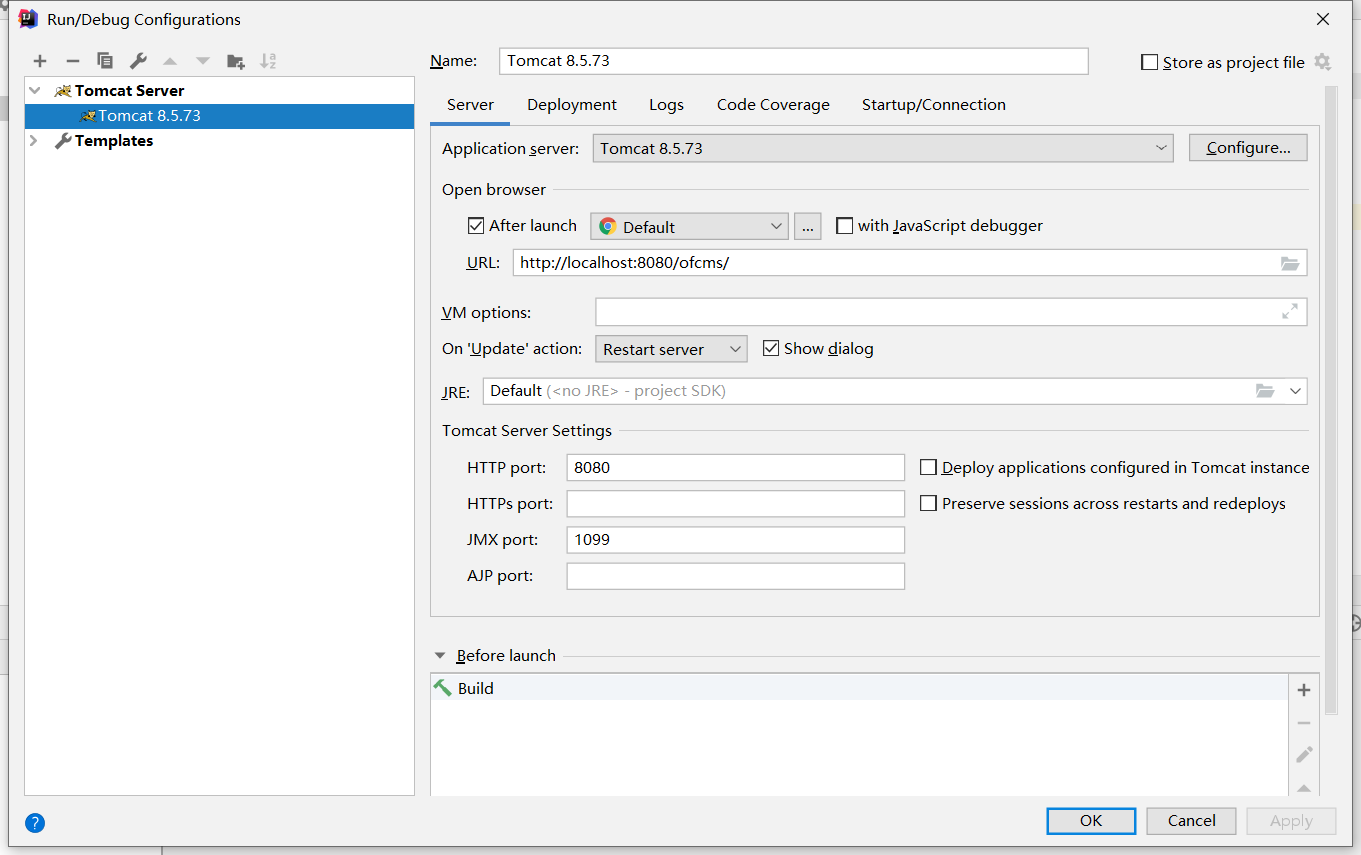Browse for JRE with folder icon
Image resolution: width=1361 pixels, height=855 pixels.
(1265, 391)
